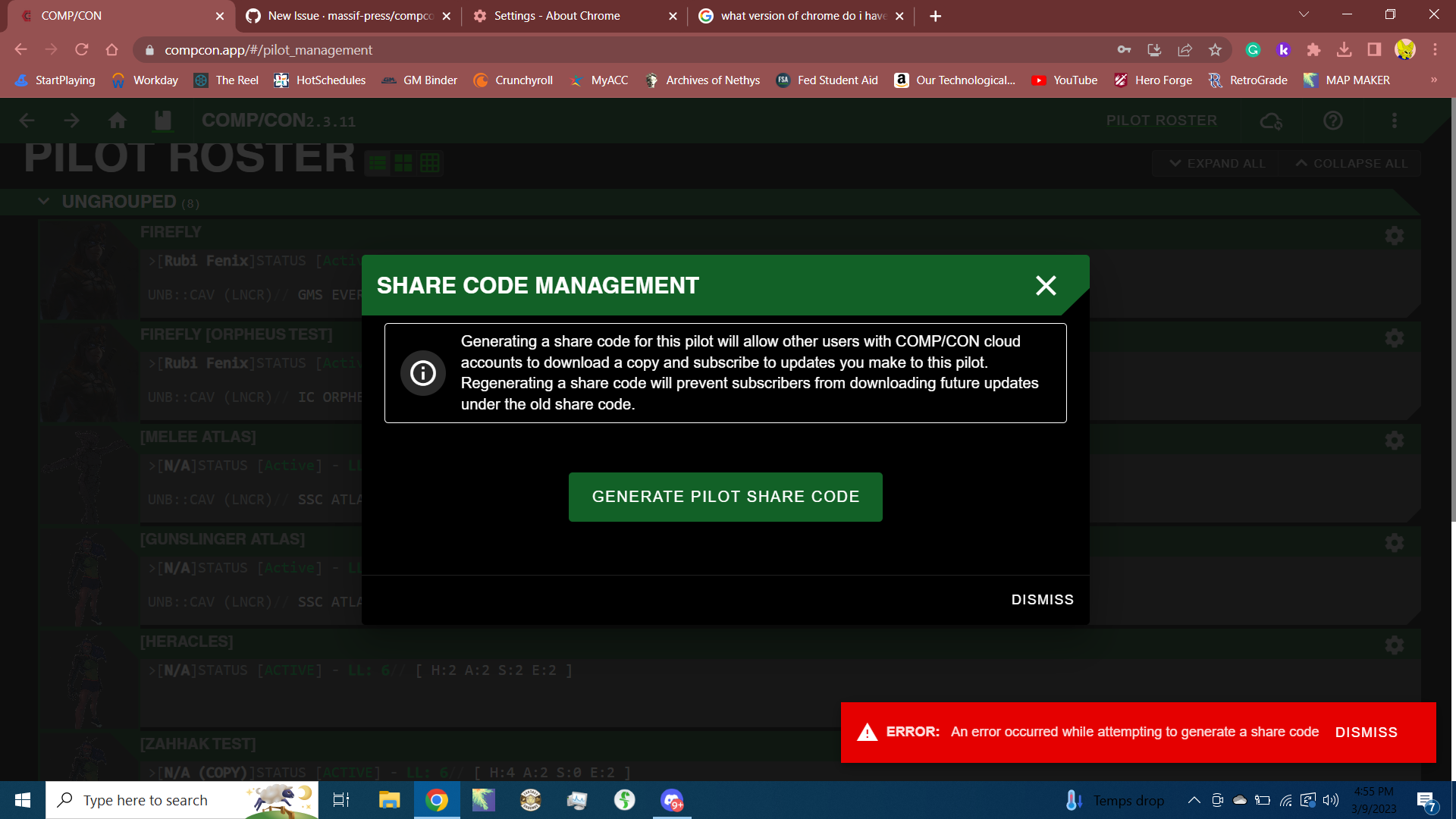The image size is (1456, 819).
Task: Open the three-dot overflow menu
Action: 1395,121
